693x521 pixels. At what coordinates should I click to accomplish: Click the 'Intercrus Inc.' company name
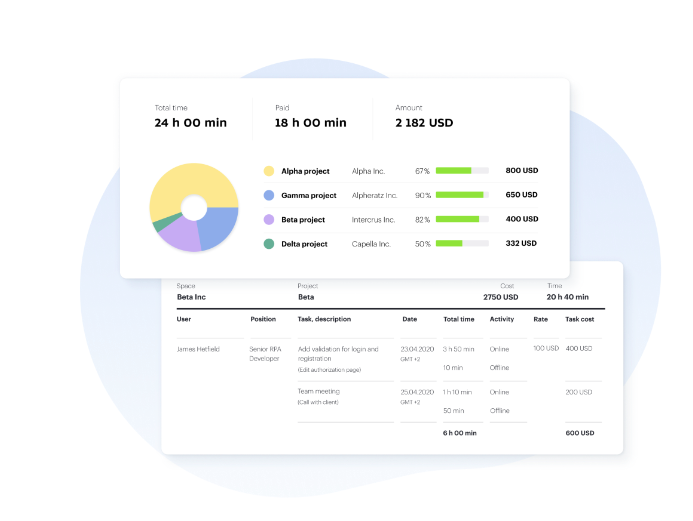[373, 220]
